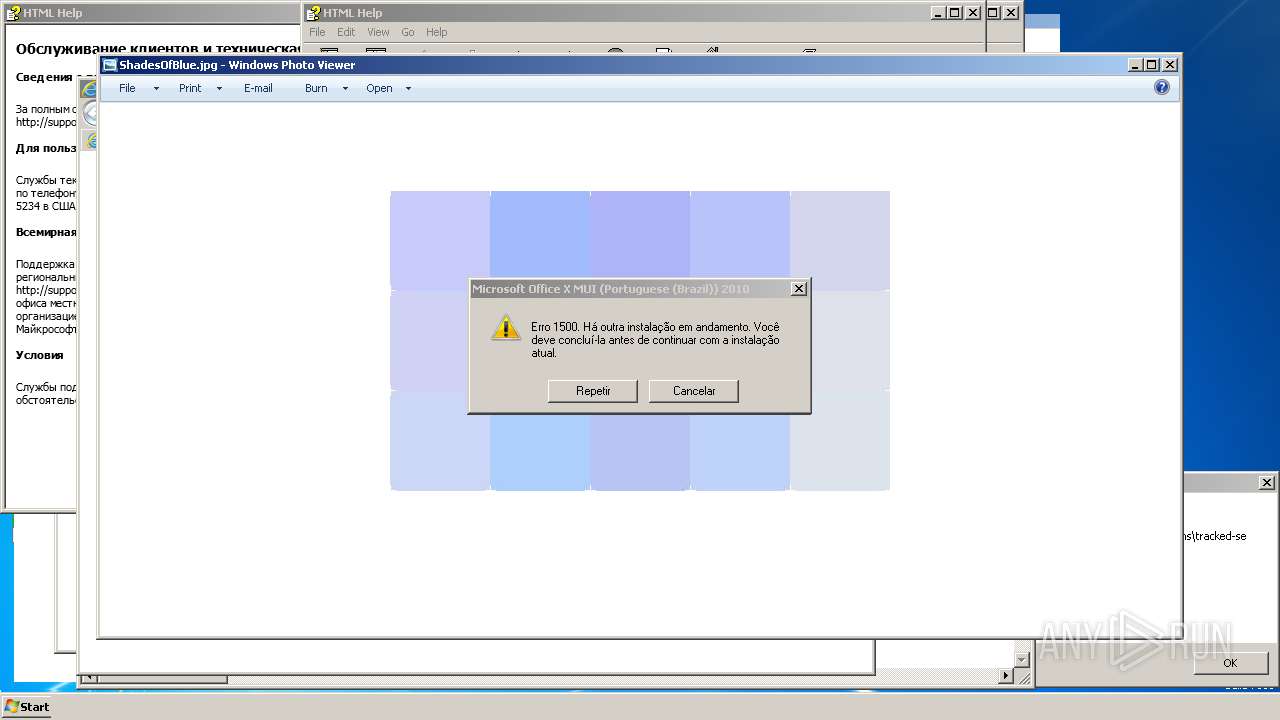Maximize the Windows Photo Viewer window
The width and height of the screenshot is (1280, 720).
(1152, 65)
